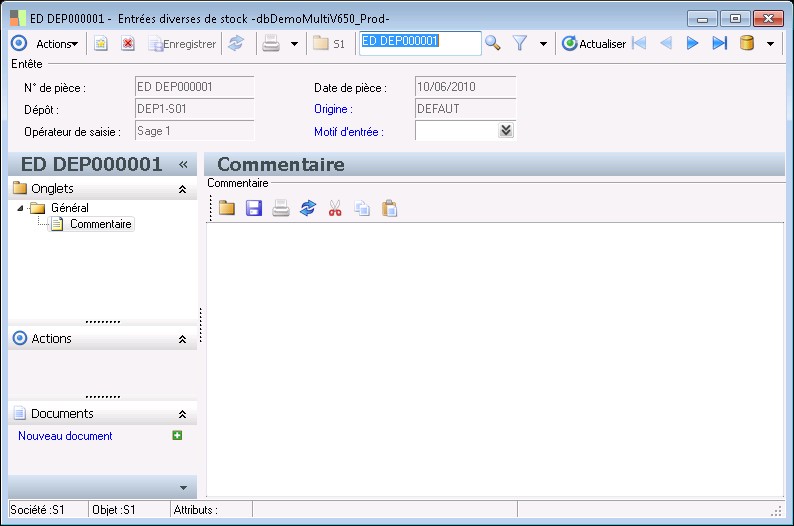Click the Actualiser button
The height and width of the screenshot is (526, 794).
click(594, 44)
